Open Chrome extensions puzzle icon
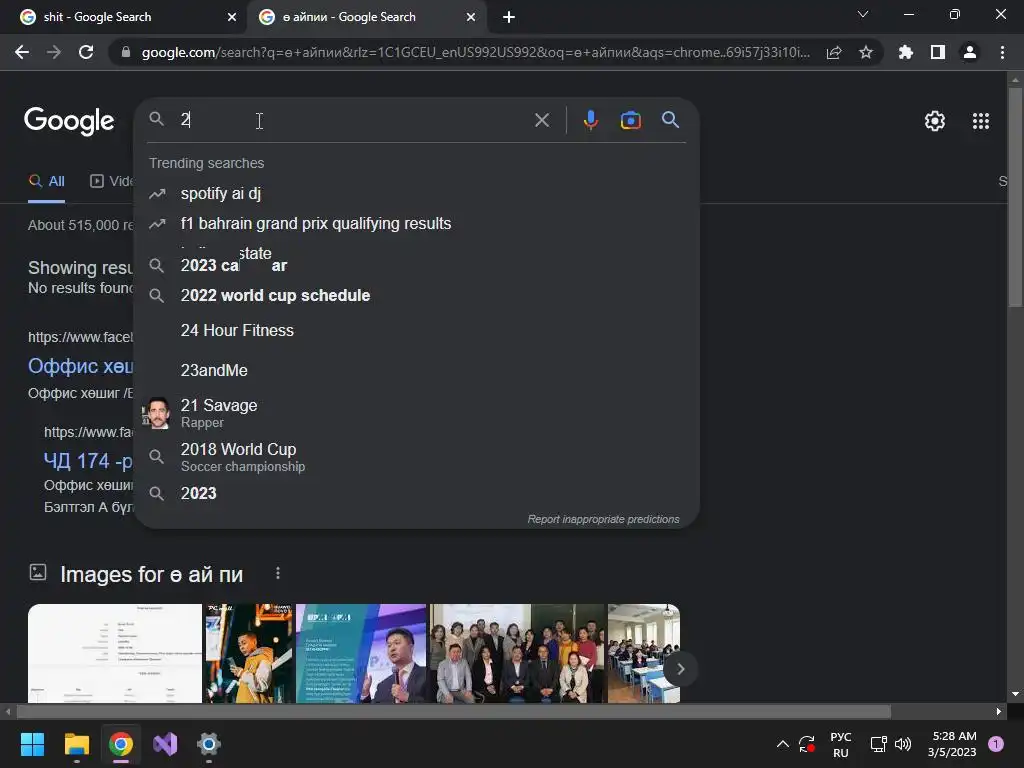The height and width of the screenshot is (768, 1024). 906,52
